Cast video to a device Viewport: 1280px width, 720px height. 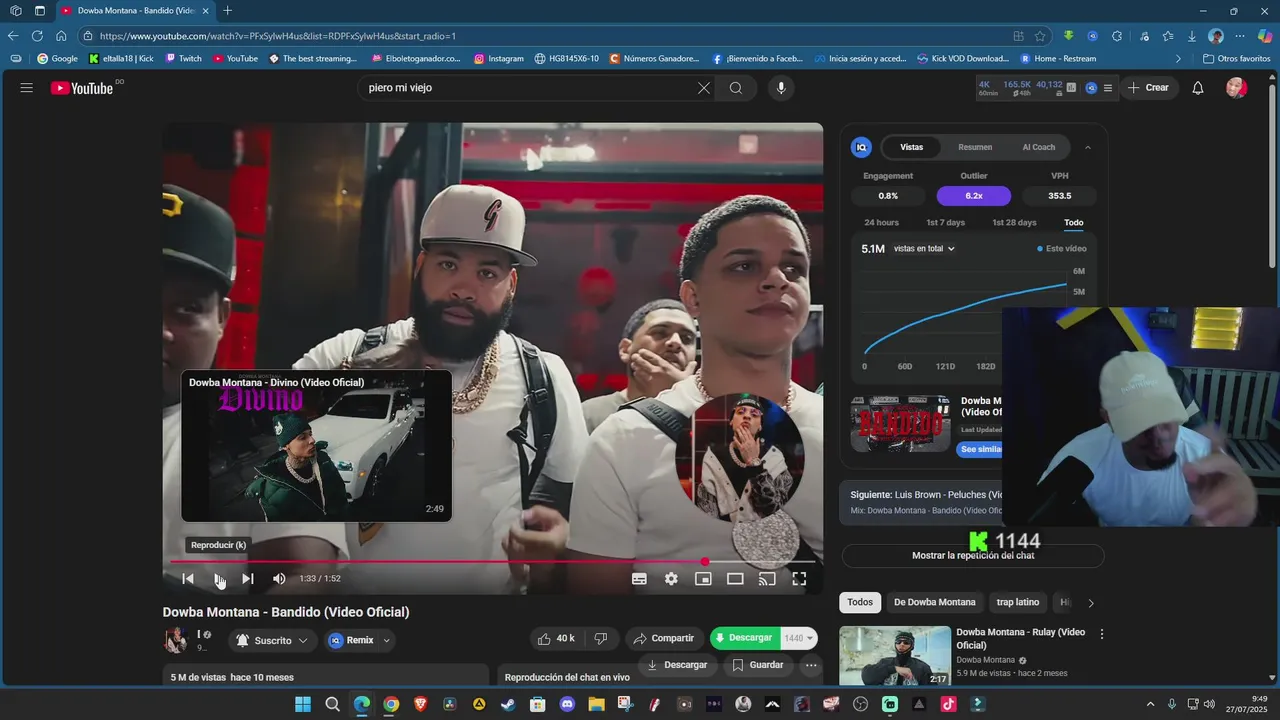click(767, 579)
